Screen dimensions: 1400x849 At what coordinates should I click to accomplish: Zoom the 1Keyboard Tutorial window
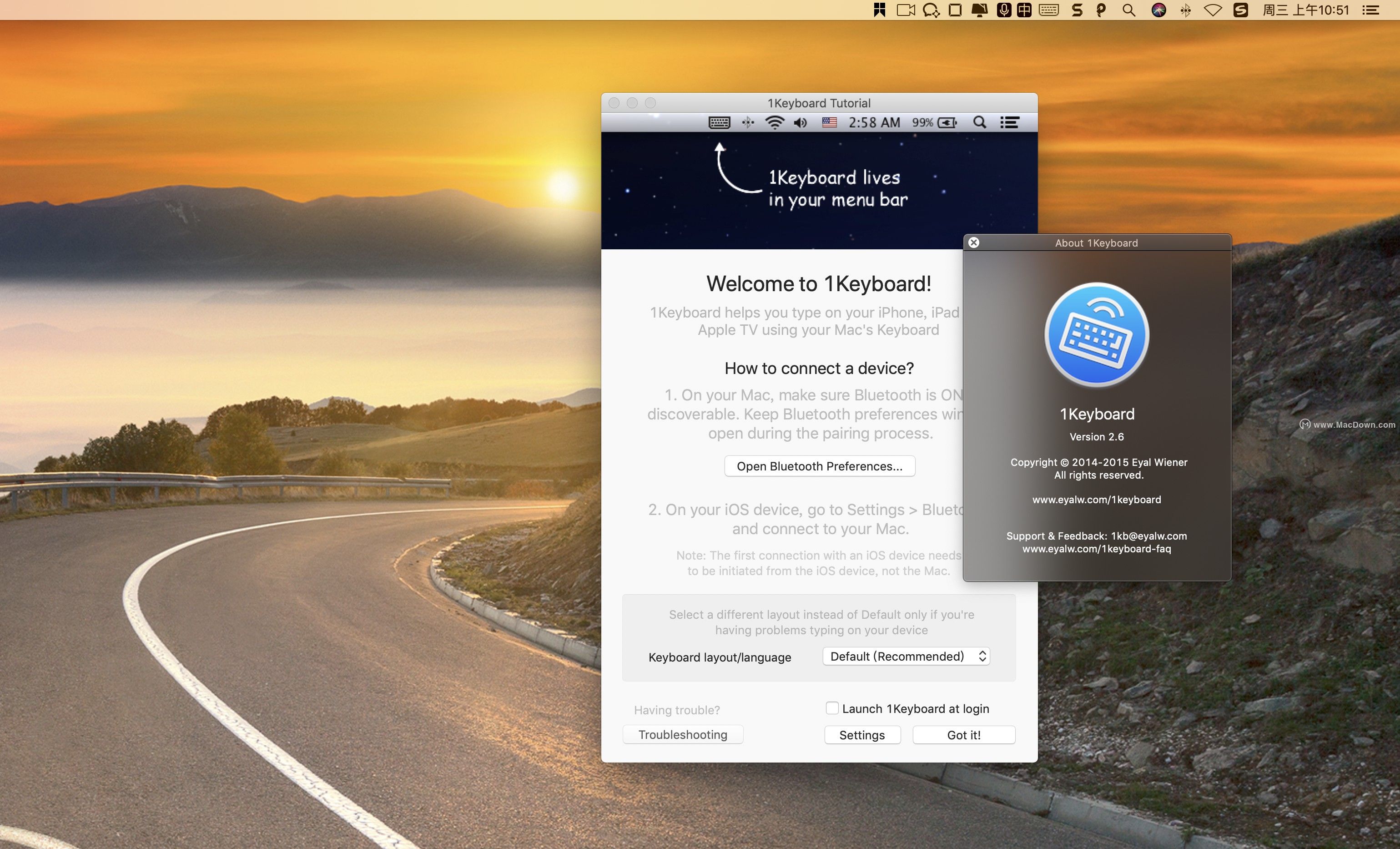click(650, 103)
